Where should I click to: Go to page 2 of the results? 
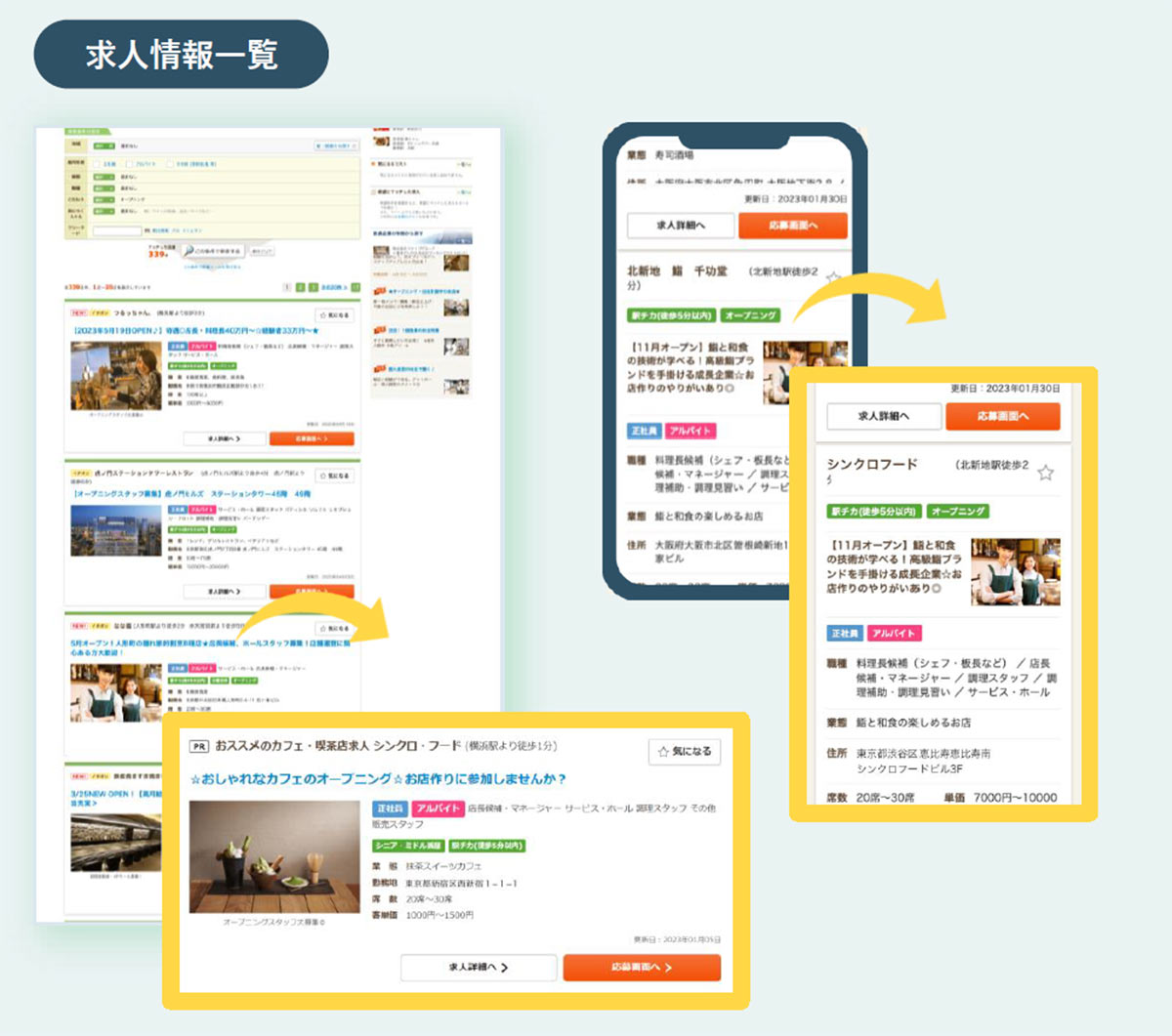click(x=301, y=288)
